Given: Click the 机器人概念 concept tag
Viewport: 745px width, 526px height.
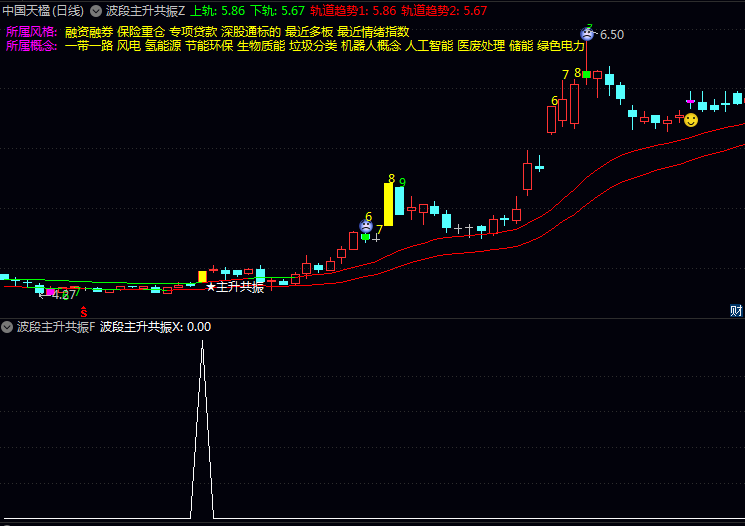Looking at the screenshot, I should (x=371, y=46).
